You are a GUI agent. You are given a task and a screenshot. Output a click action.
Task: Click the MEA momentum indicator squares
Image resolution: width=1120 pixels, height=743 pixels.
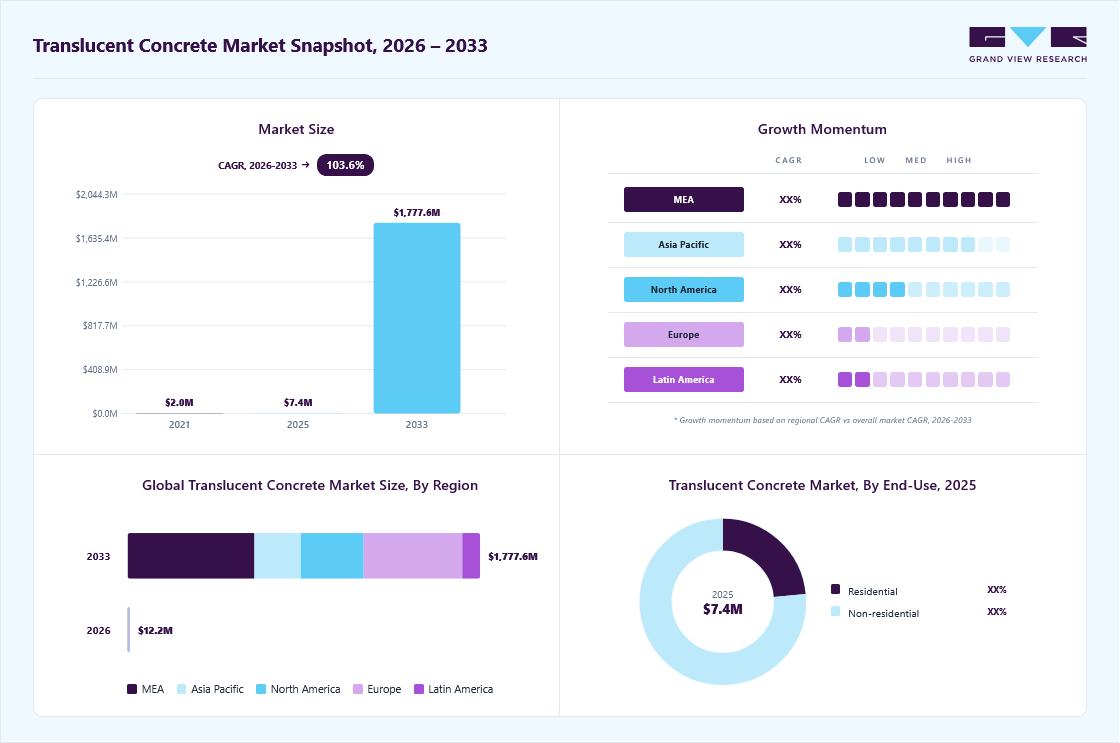pyautogui.click(x=924, y=199)
